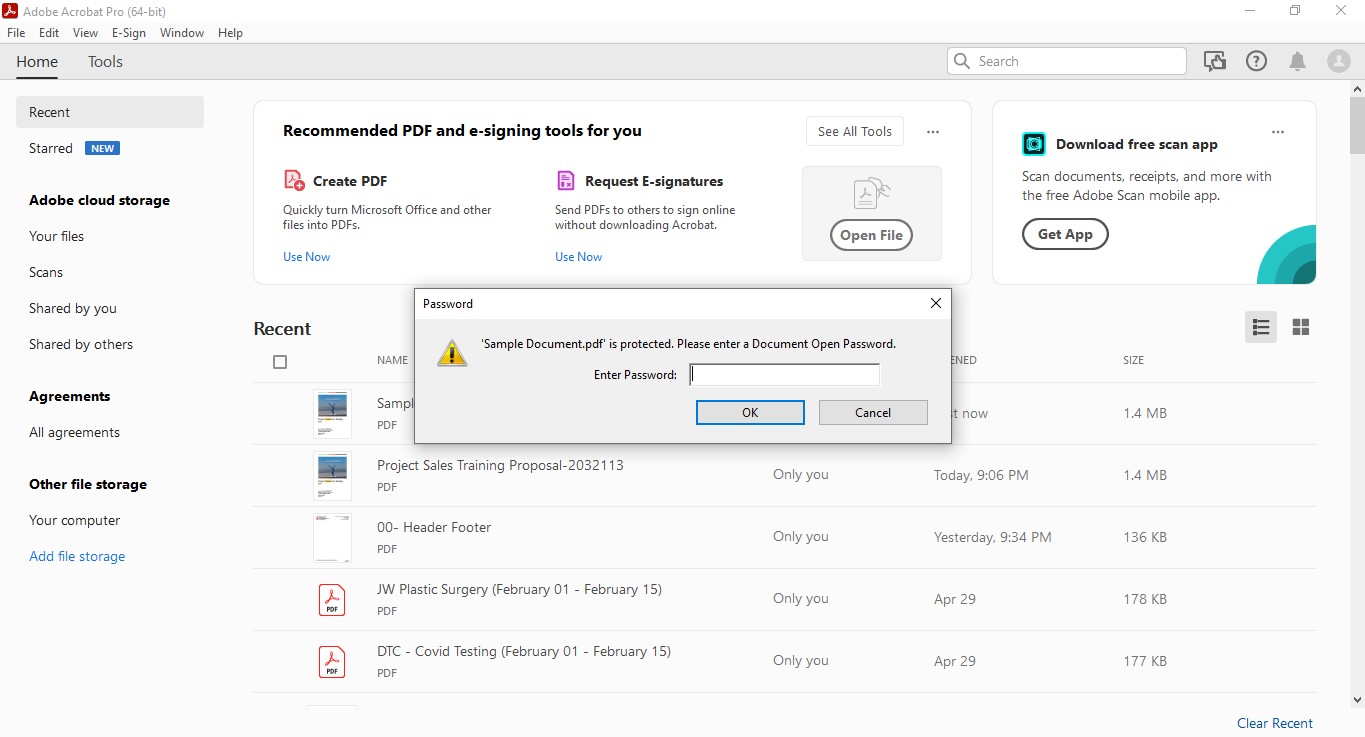Screen dimensions: 1365x737
Task: Switch to the Tools tab
Action: 105,61
